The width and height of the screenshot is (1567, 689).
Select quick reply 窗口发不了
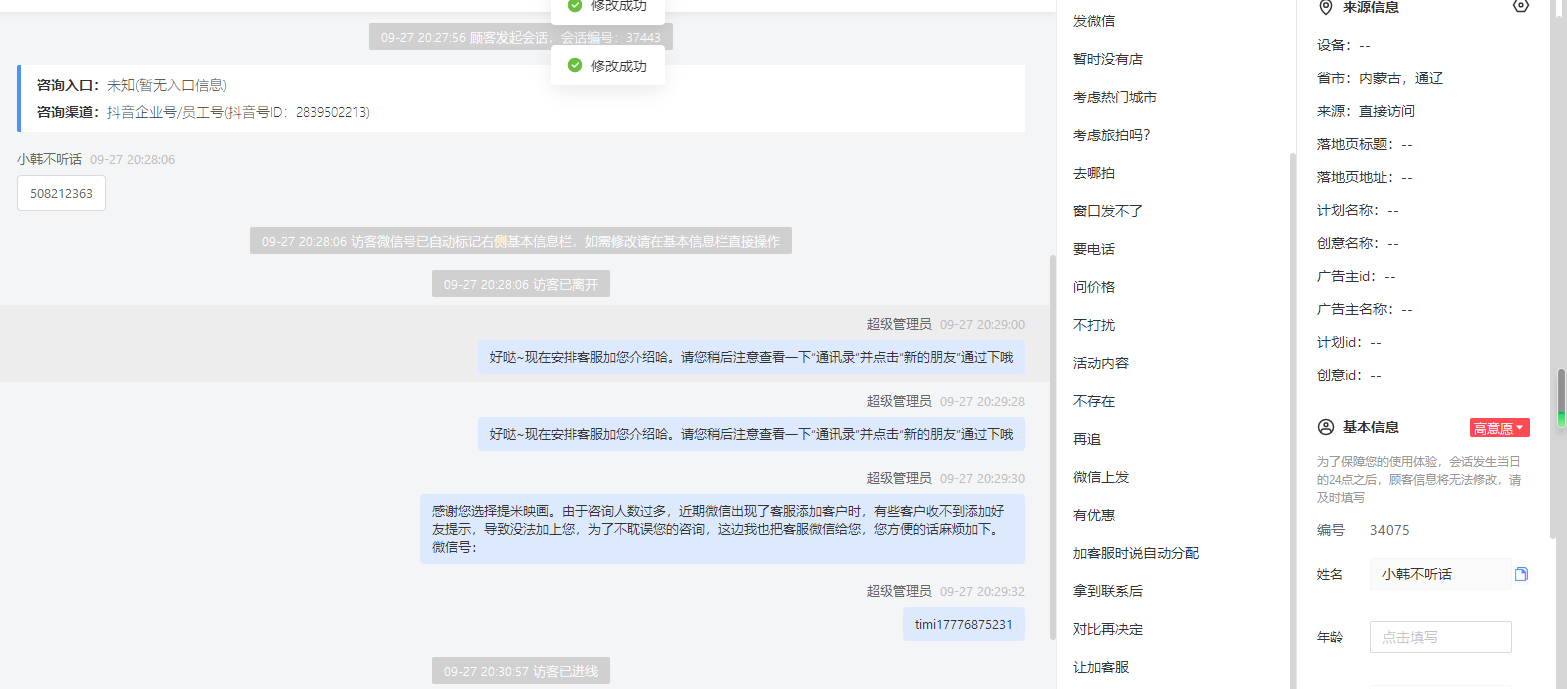click(1108, 211)
